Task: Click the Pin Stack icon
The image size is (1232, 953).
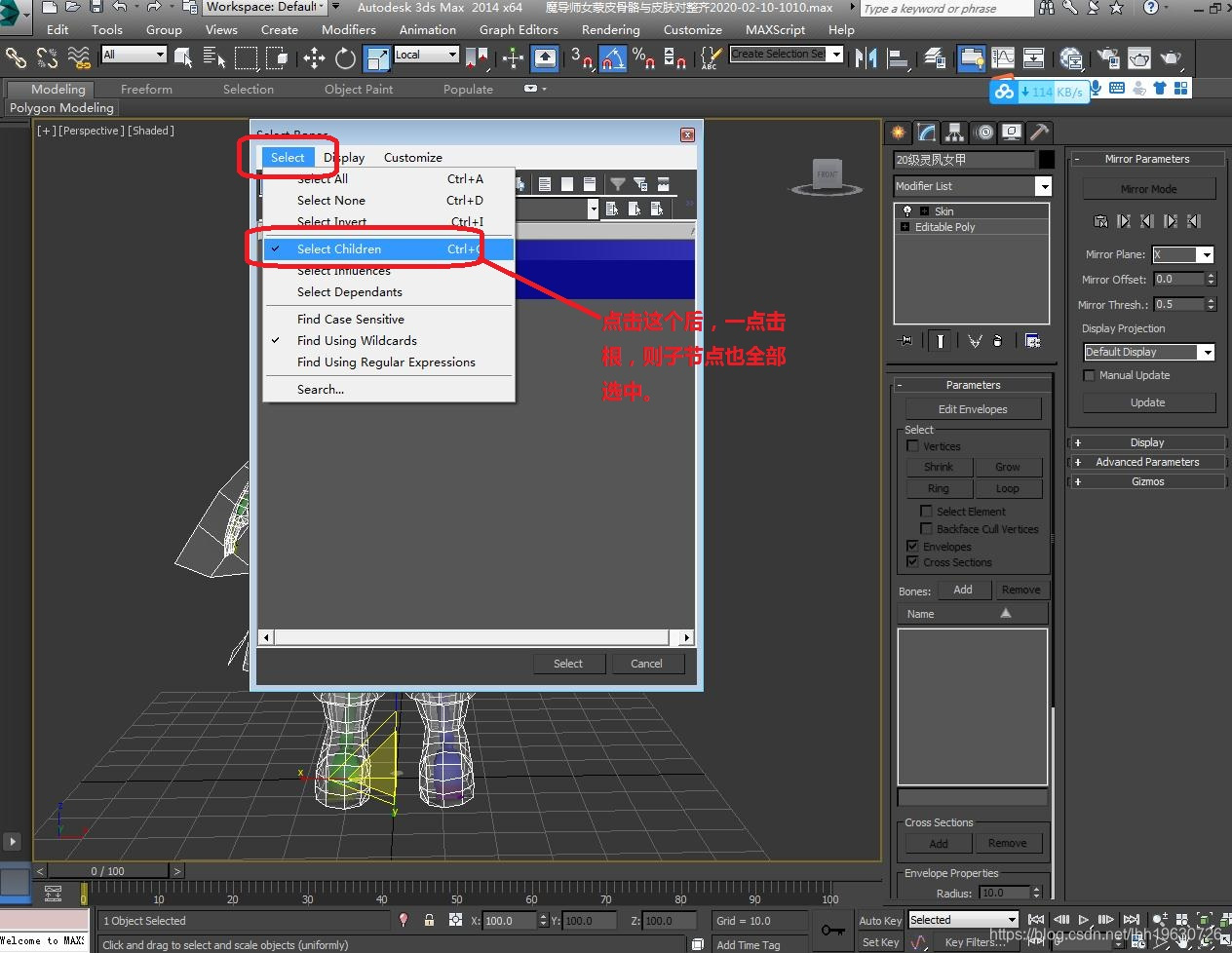Action: [x=906, y=340]
